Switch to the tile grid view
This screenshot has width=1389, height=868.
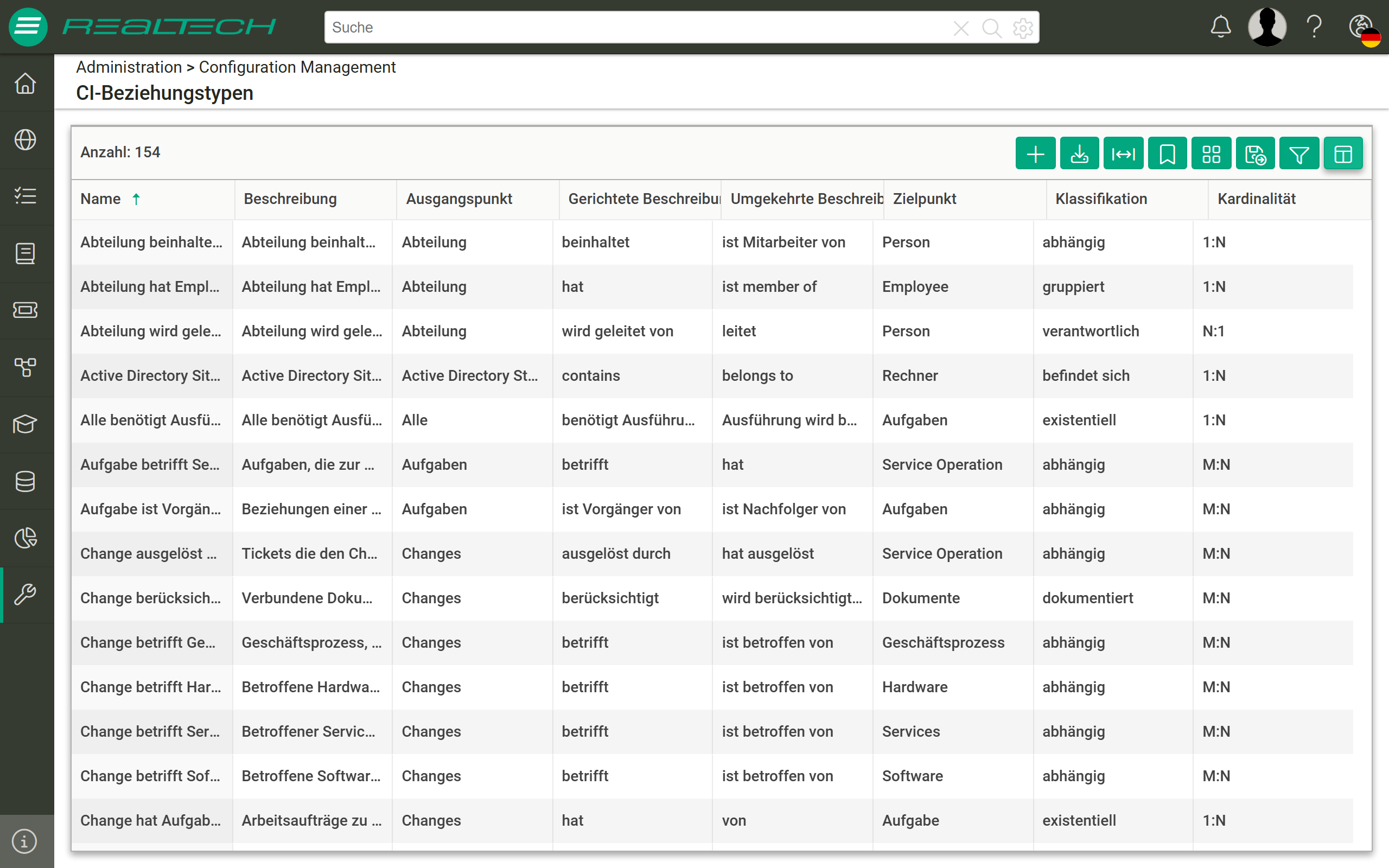pyautogui.click(x=1211, y=154)
